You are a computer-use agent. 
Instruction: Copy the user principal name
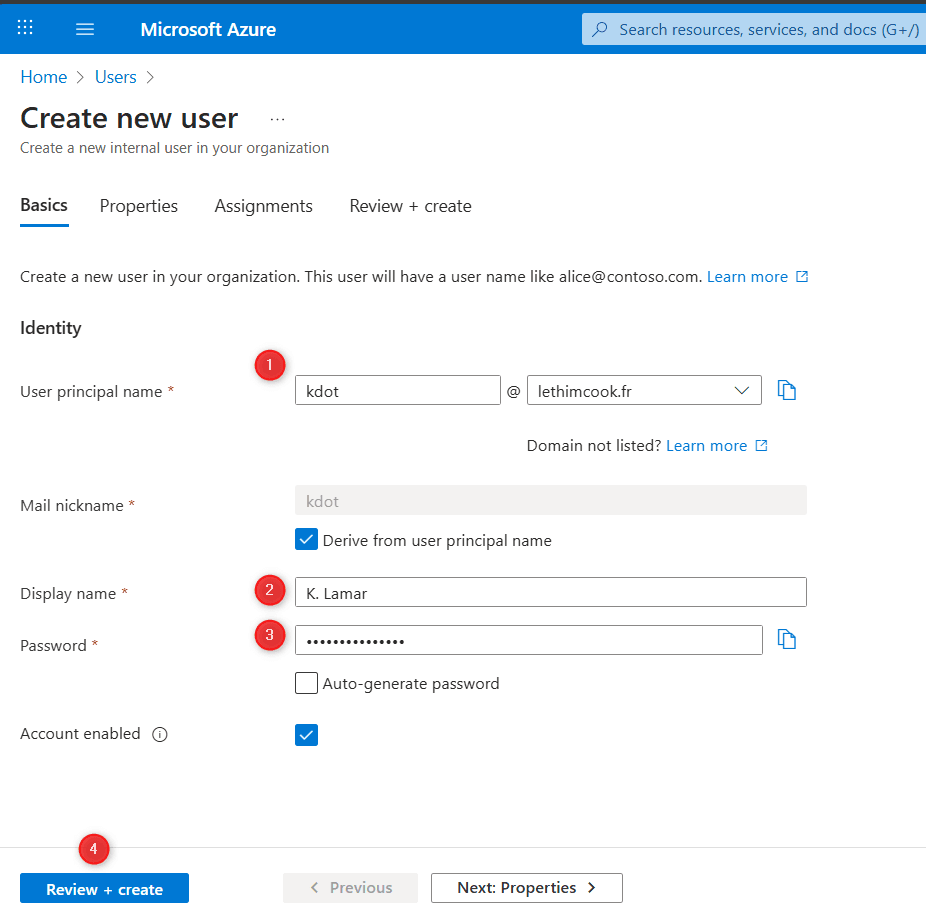787,391
